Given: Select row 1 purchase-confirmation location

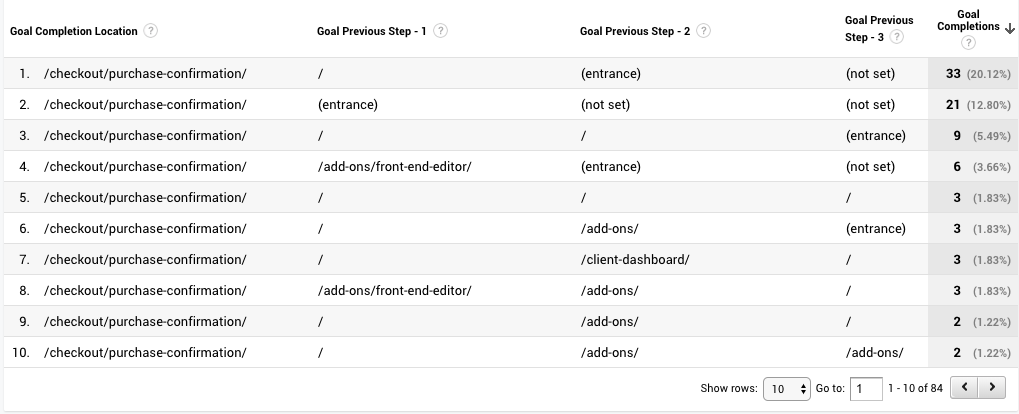Looking at the screenshot, I should point(145,74).
